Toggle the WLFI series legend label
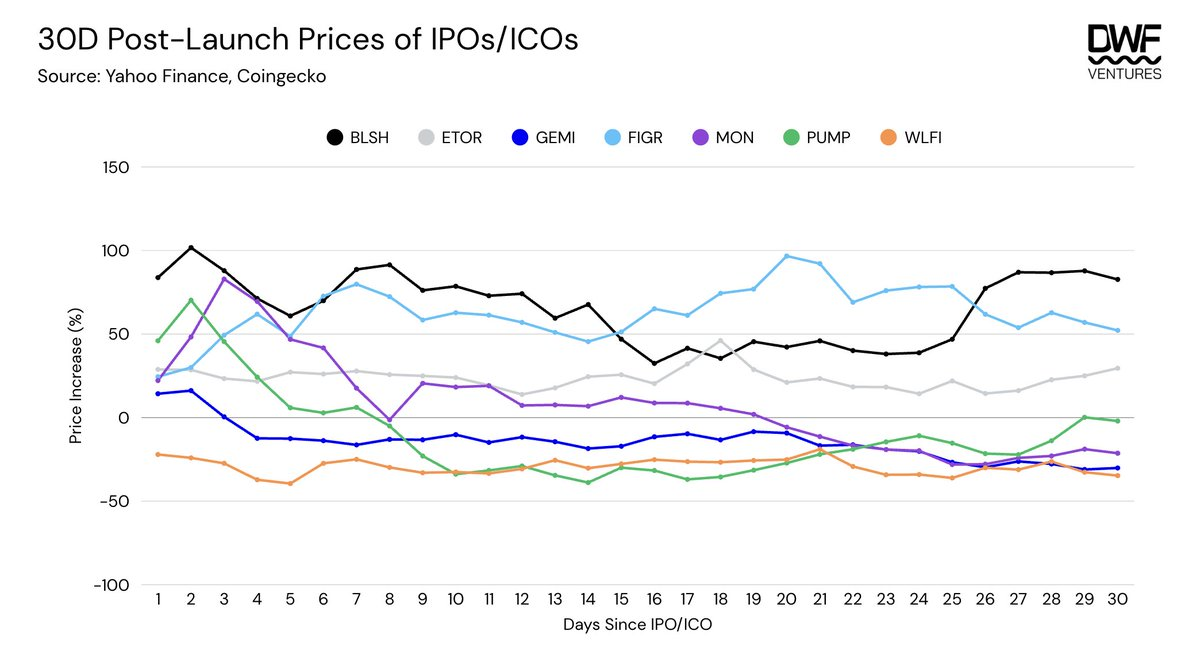This screenshot has height=654, width=1200. click(922, 137)
